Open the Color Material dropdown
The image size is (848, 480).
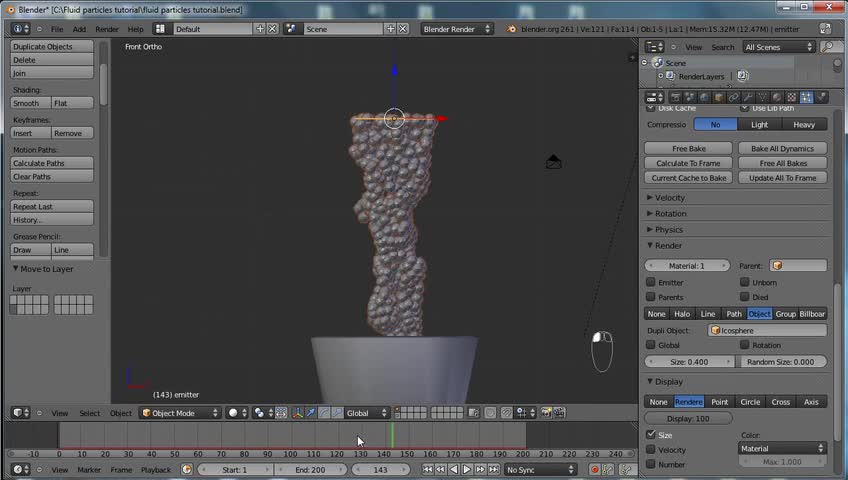click(x=782, y=448)
